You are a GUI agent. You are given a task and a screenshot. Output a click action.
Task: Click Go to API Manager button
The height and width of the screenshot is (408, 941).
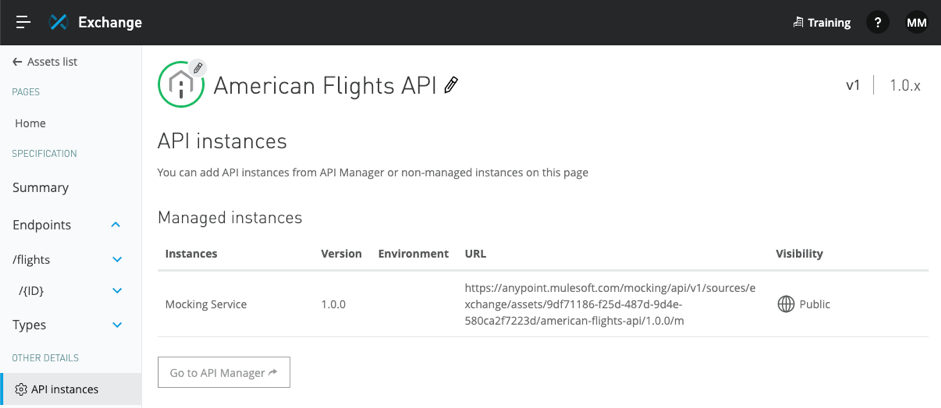coord(224,373)
